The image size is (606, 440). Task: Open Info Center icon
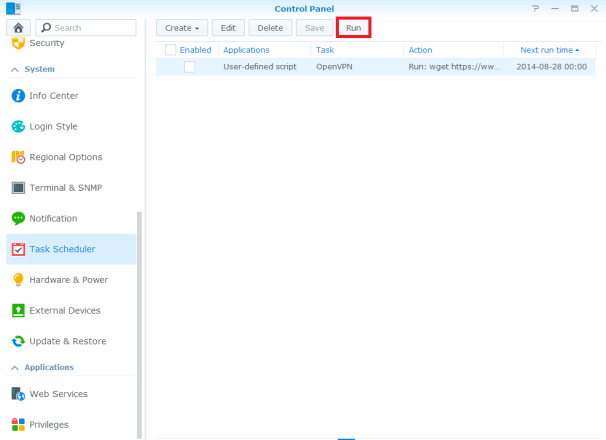pos(18,96)
